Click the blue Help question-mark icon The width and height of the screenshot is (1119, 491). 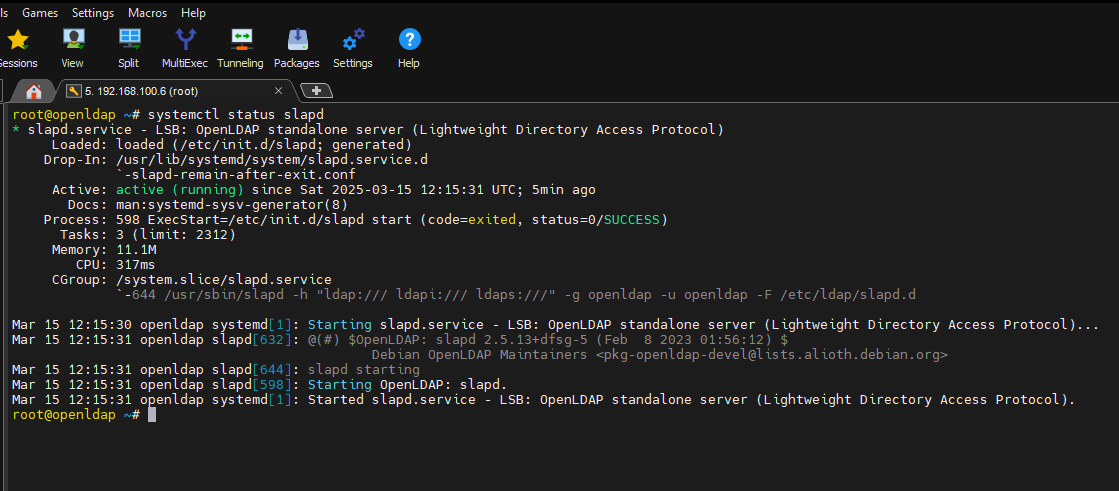point(409,47)
